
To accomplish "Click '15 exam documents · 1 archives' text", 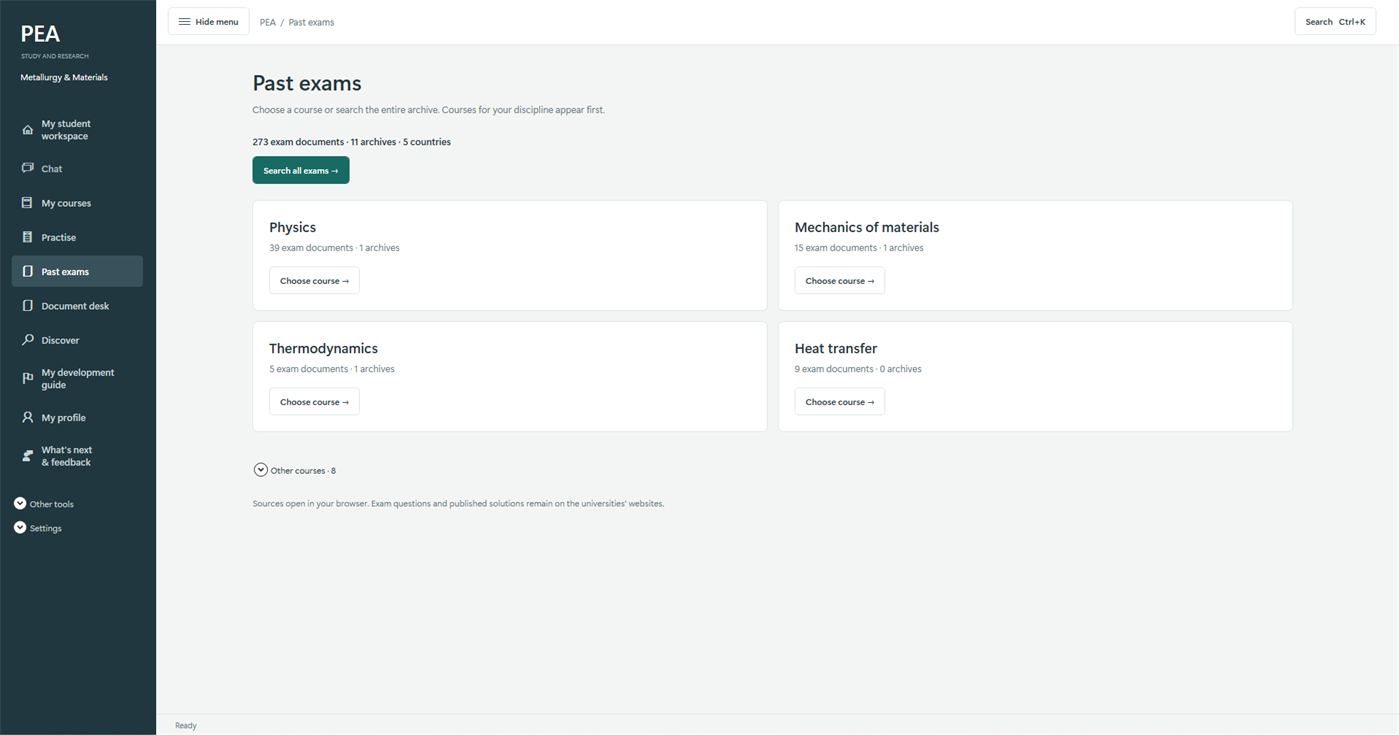I will click(859, 248).
